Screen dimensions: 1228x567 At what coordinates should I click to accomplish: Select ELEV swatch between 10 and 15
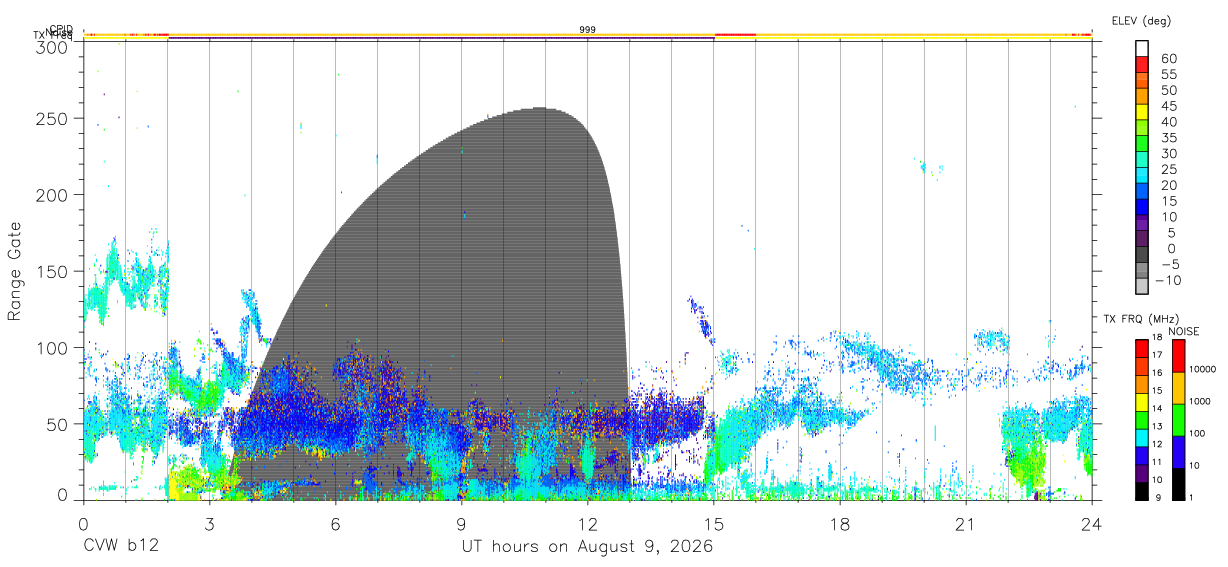tap(1142, 208)
